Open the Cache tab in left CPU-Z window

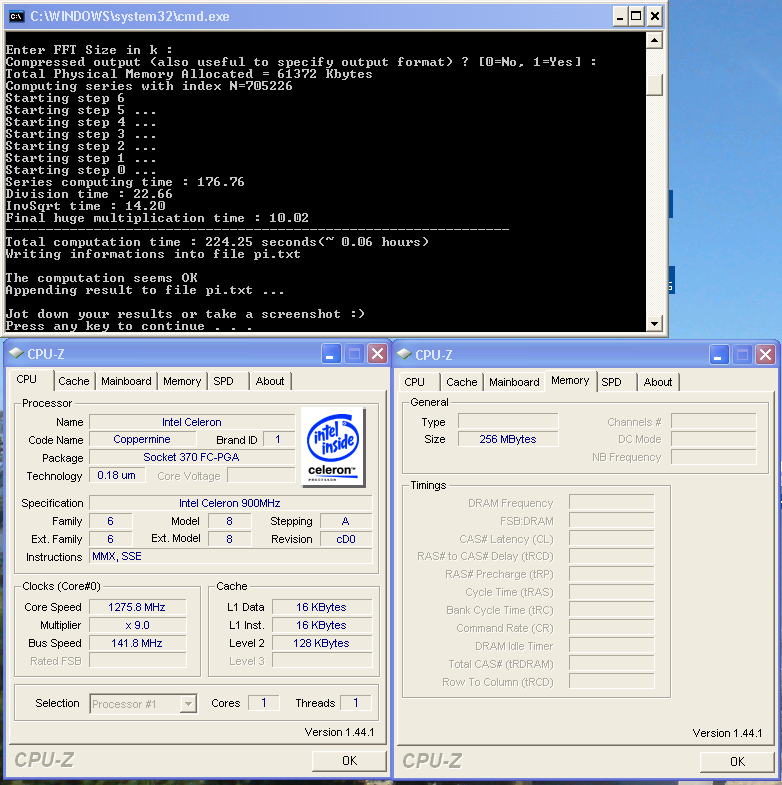point(74,381)
